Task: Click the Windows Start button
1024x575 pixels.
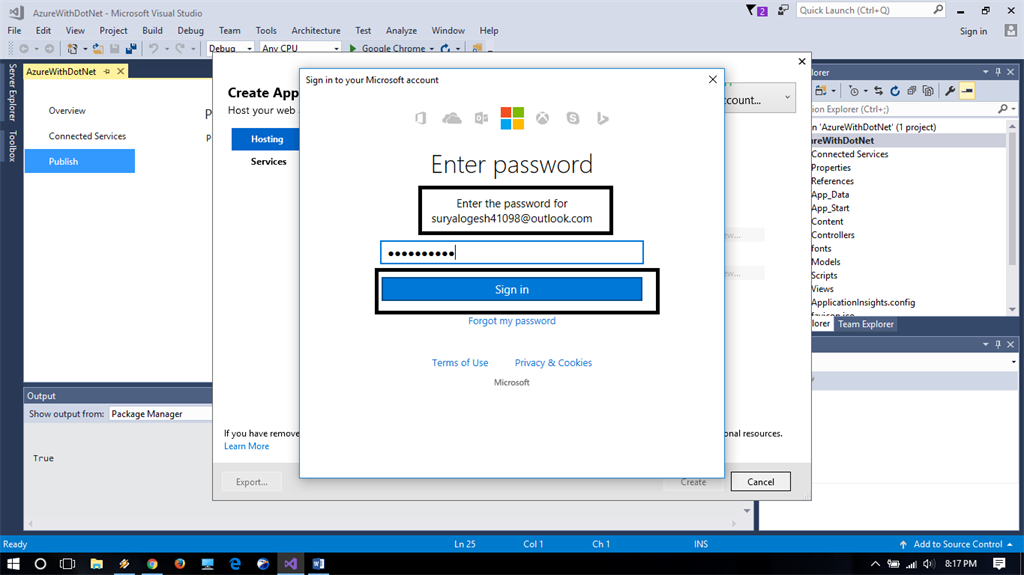Action: click(13, 563)
